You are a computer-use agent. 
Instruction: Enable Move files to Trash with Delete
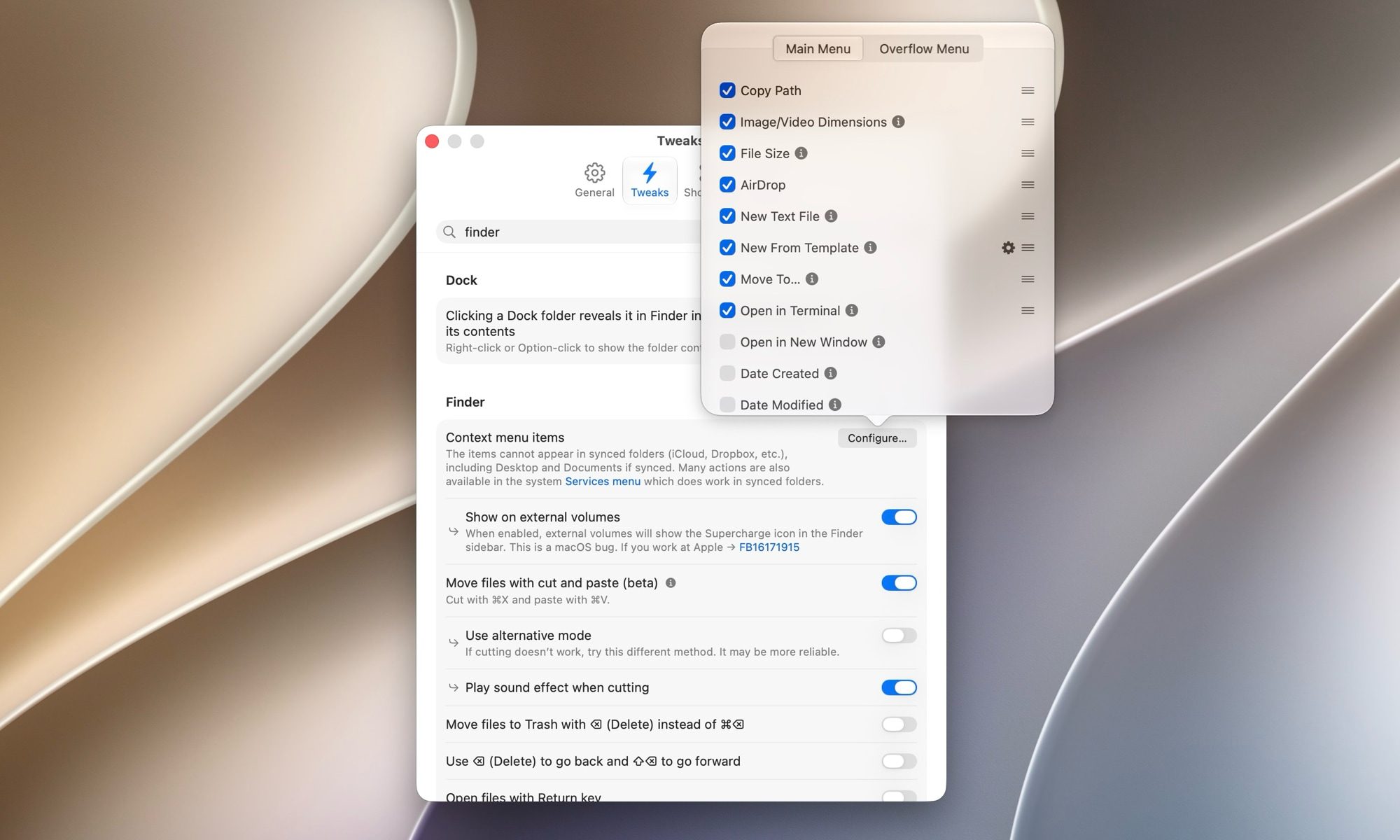[899, 724]
